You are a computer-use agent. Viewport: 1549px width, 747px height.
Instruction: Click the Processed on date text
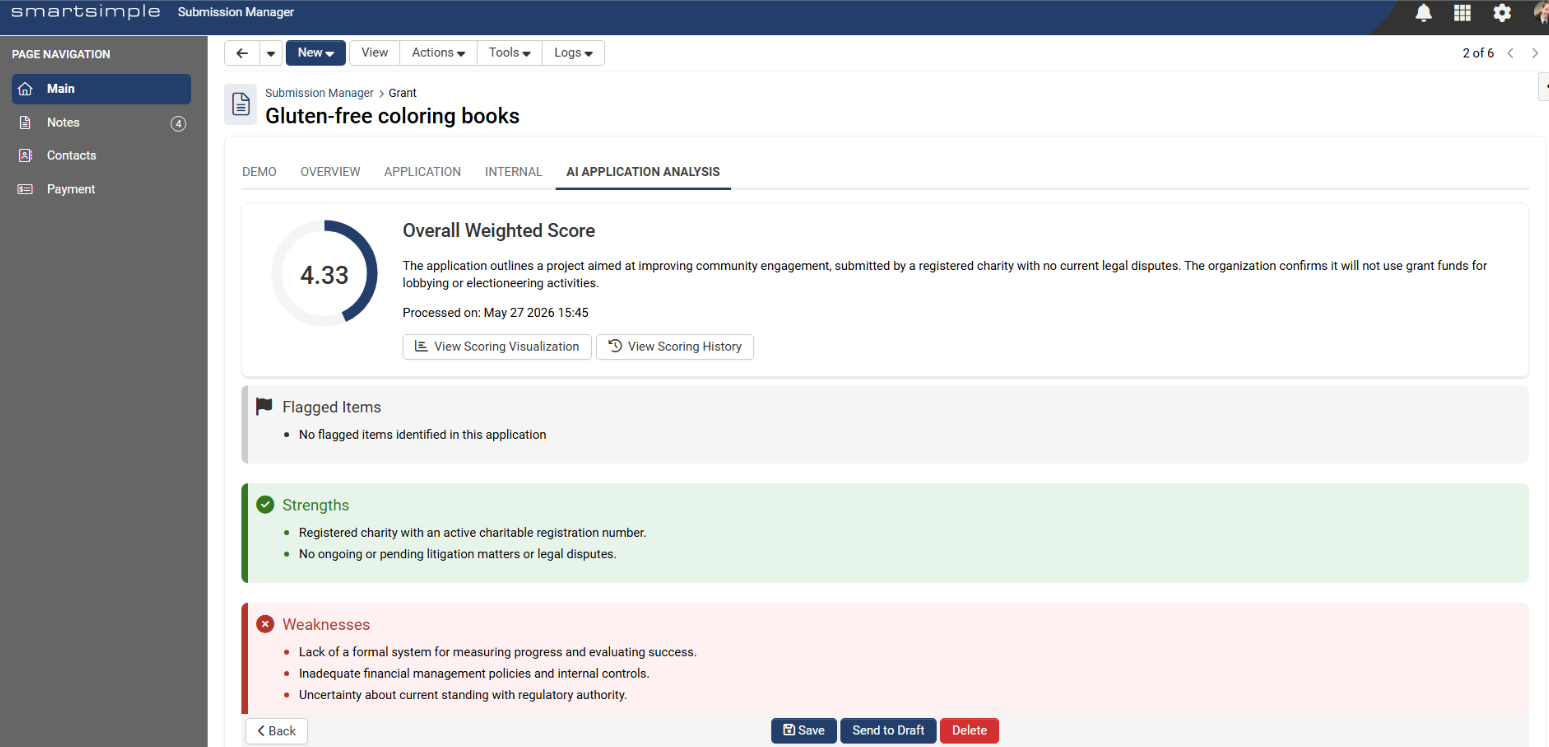pos(496,313)
